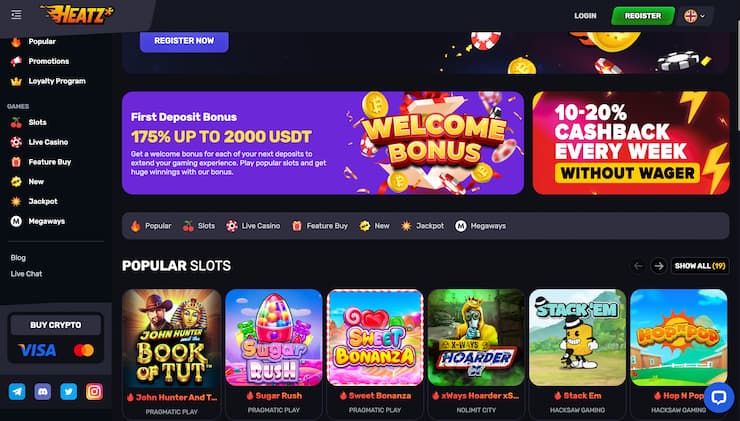Open the Instagram social icon

click(94, 391)
